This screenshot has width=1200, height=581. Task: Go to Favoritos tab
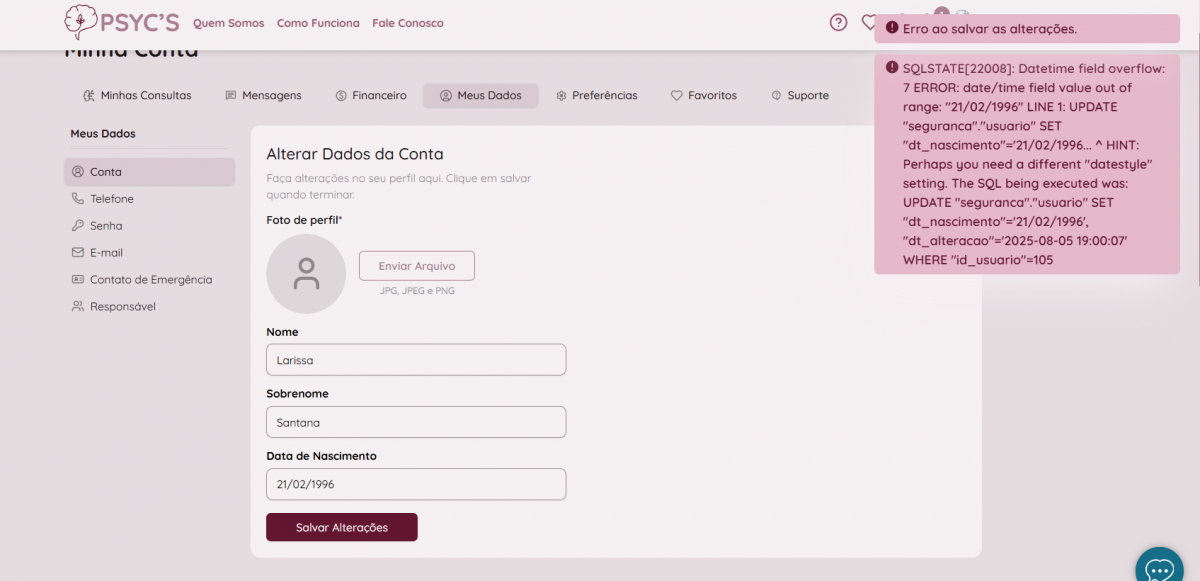click(x=703, y=96)
